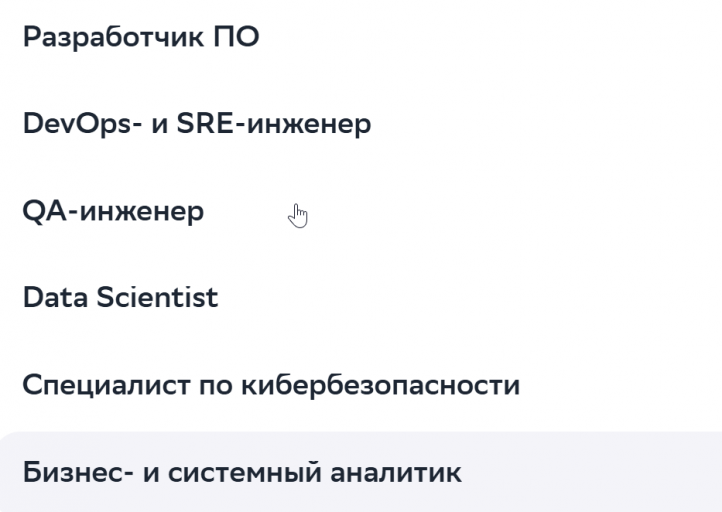Choose the highlighted Бизнес- и системный аналитик item

(361, 472)
